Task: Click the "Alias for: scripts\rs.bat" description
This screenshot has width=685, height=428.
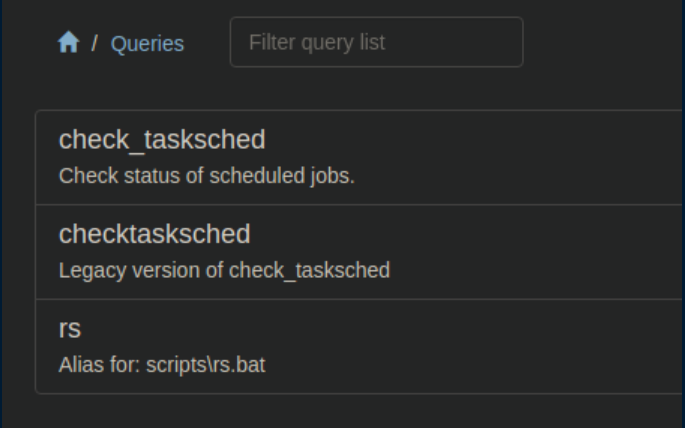Action: [x=162, y=364]
